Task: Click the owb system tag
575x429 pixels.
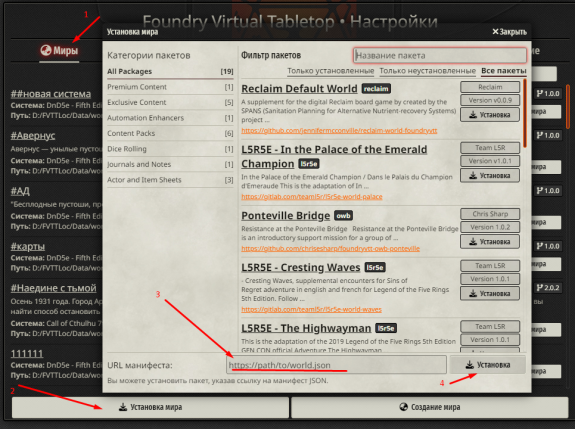Action: click(344, 216)
